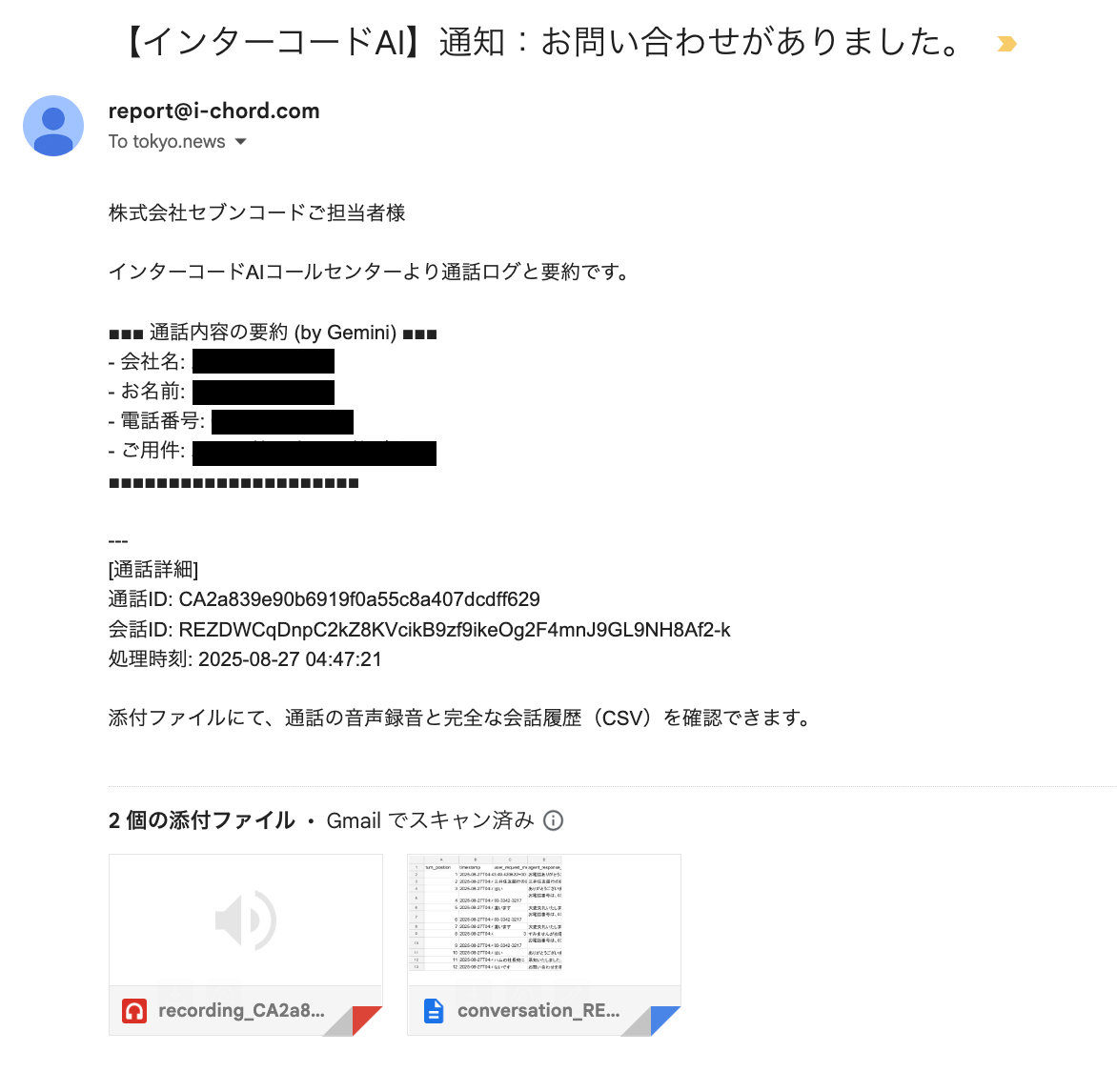
Task: Click the blue folded corner on conversation attachment
Action: point(665,1021)
